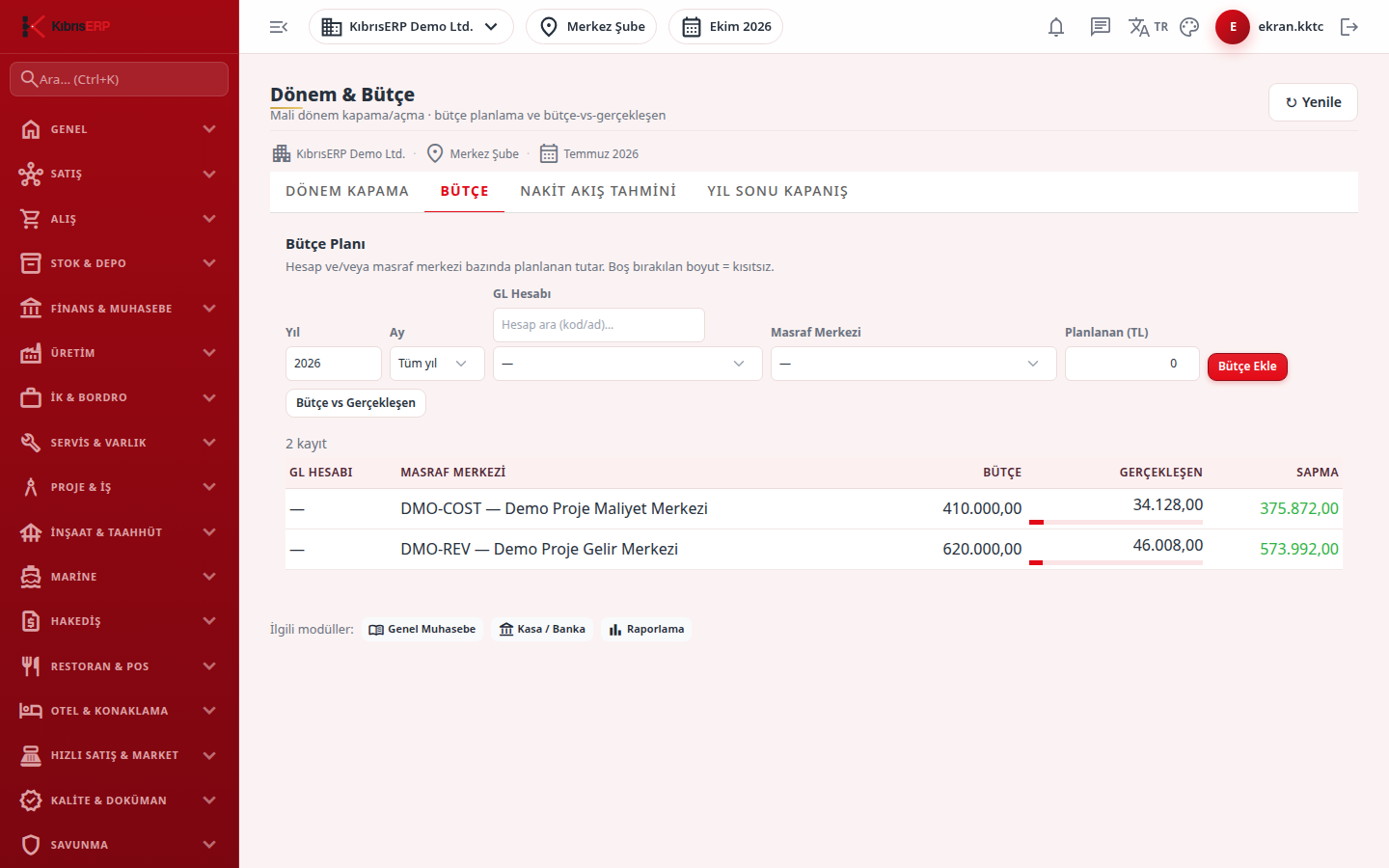The image size is (1389, 868).
Task: Collapse the sidebar with the menu icon
Action: pyautogui.click(x=279, y=27)
